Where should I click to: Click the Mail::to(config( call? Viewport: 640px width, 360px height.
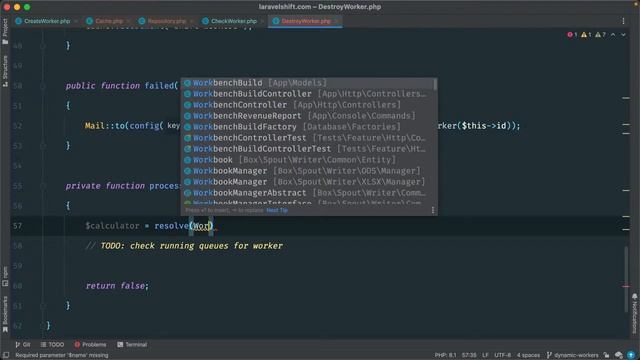(x=124, y=126)
